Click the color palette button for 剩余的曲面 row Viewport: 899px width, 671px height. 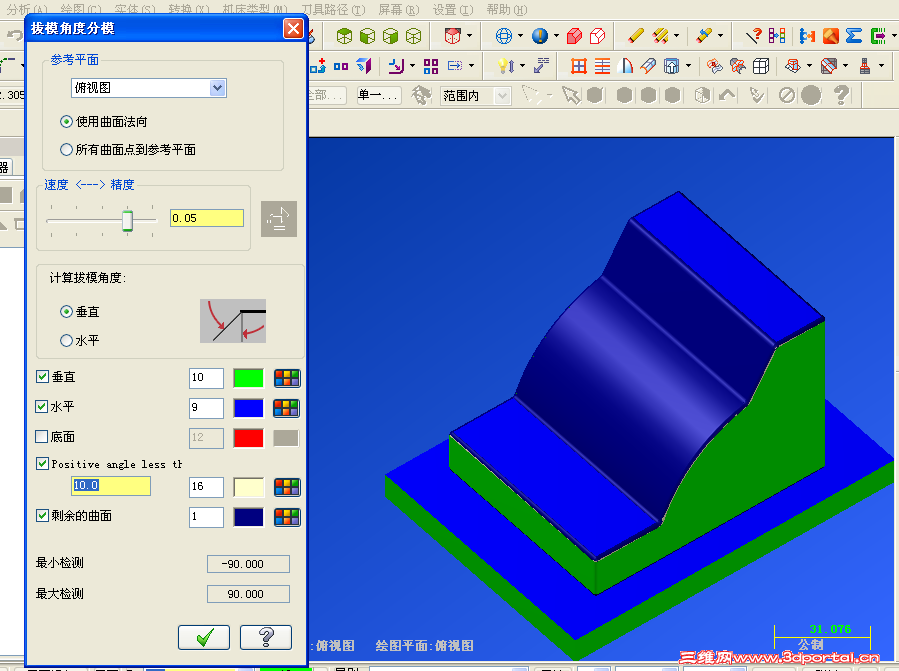click(x=287, y=517)
